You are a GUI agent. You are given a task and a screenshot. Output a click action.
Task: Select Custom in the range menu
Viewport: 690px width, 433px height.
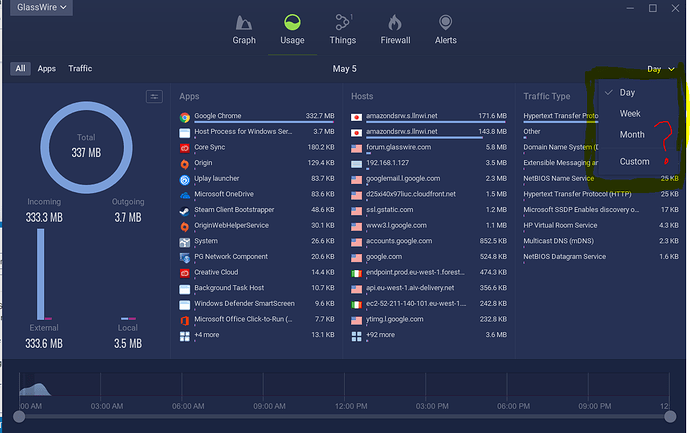point(634,162)
